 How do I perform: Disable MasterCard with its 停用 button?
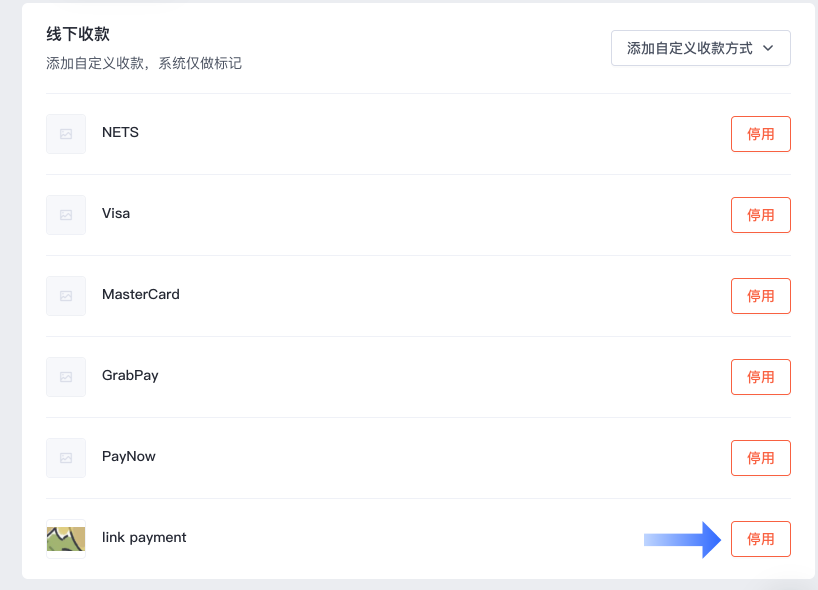(761, 296)
